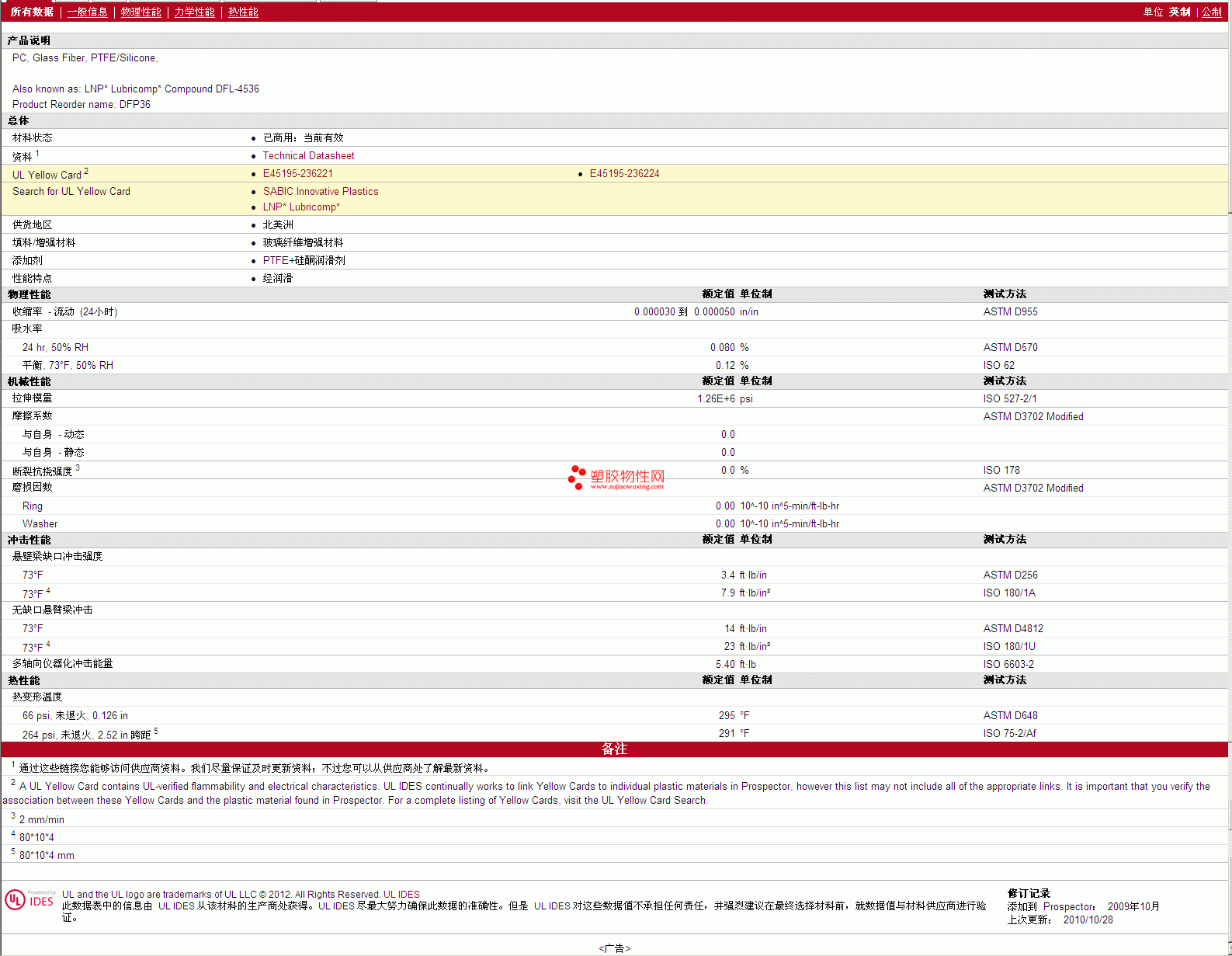Click the <广告> label at page bottom
The image size is (1232, 956).
tap(615, 948)
